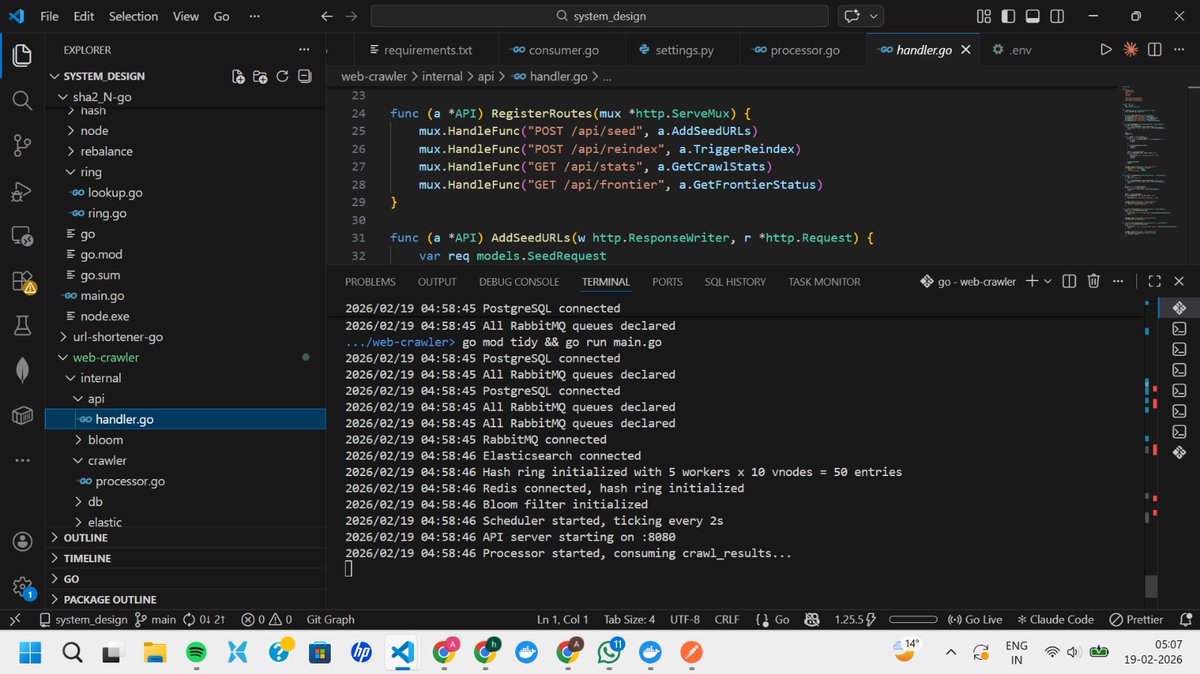Kill the active terminal with trash icon

pyautogui.click(x=1094, y=282)
